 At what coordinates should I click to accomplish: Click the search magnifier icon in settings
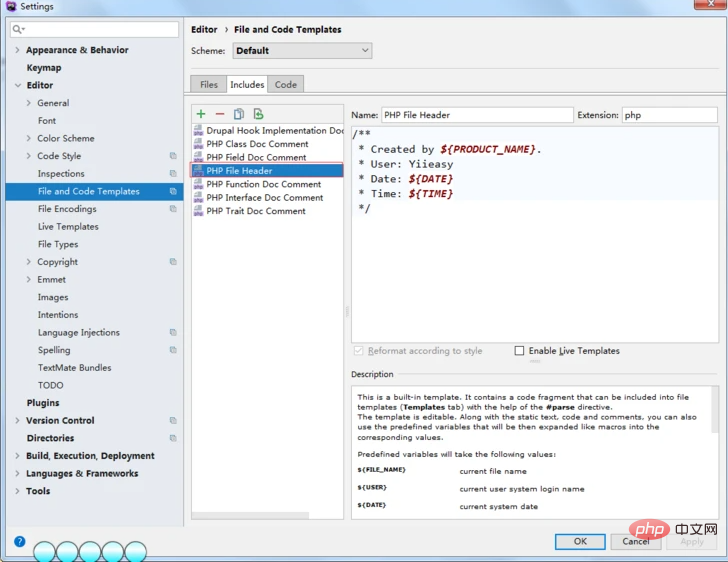18,30
